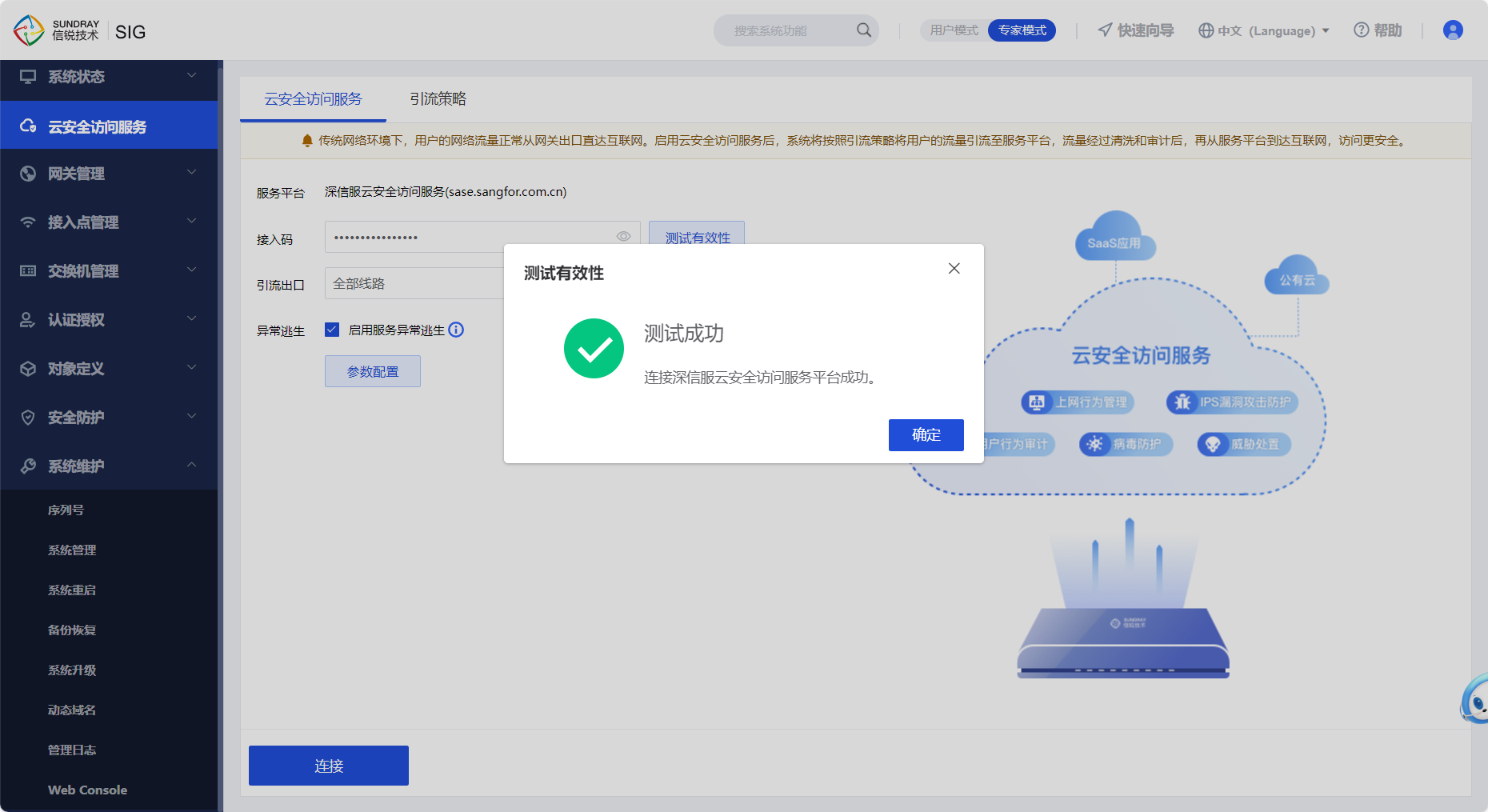This screenshot has height=812, width=1488.
Task: Click the 连接 connect button
Action: (x=329, y=766)
